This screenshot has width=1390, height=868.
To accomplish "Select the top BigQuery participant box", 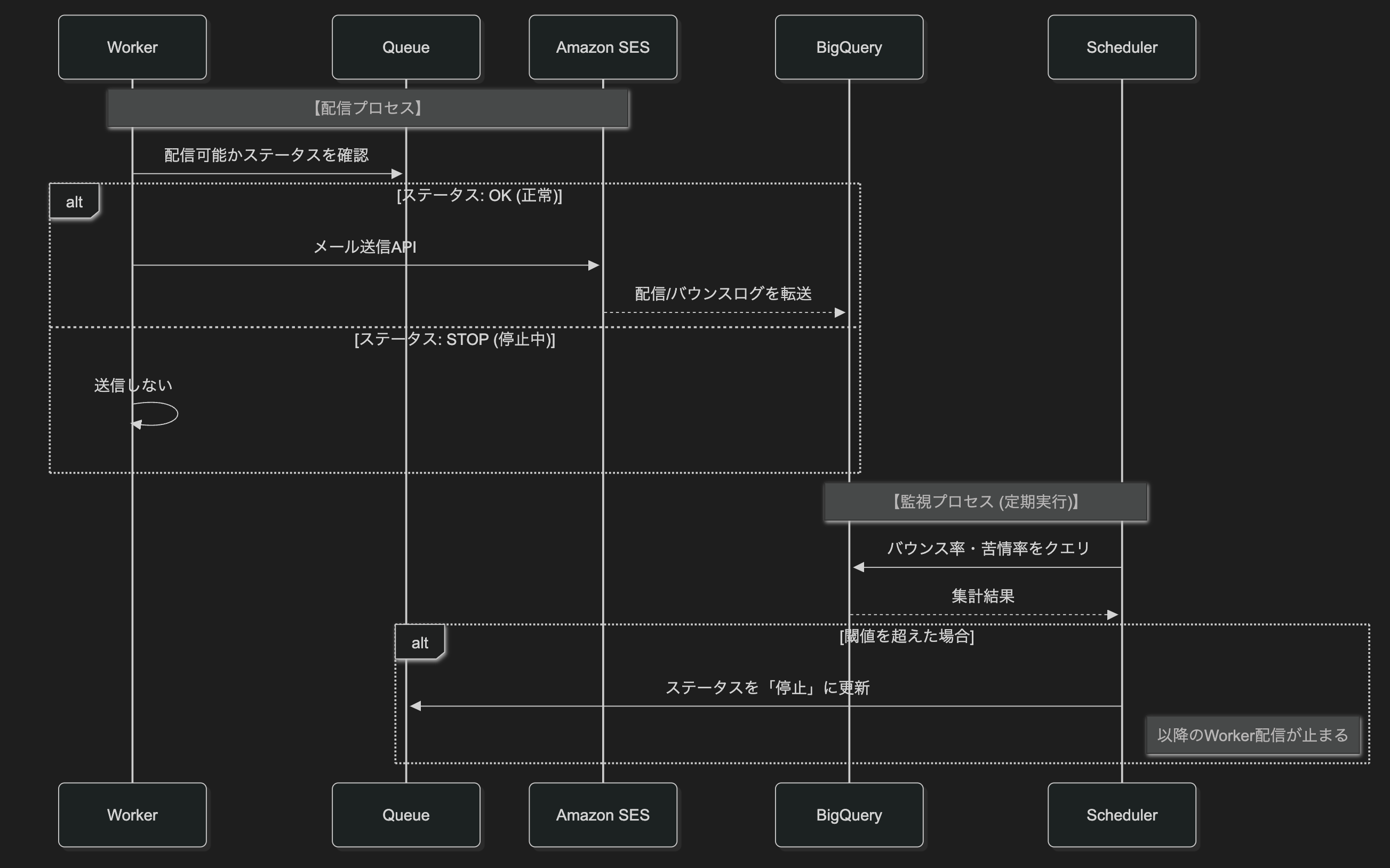I will (x=849, y=47).
